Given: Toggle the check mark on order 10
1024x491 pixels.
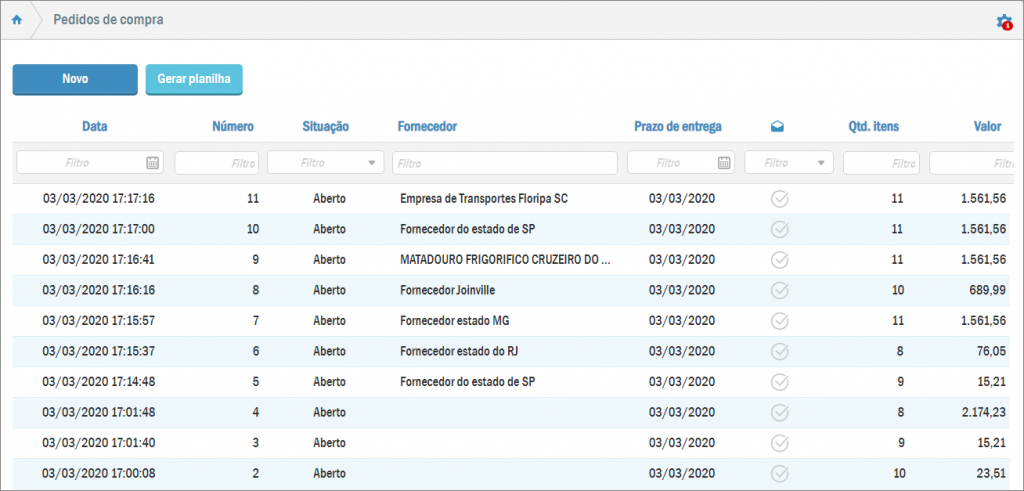Looking at the screenshot, I should (x=780, y=229).
